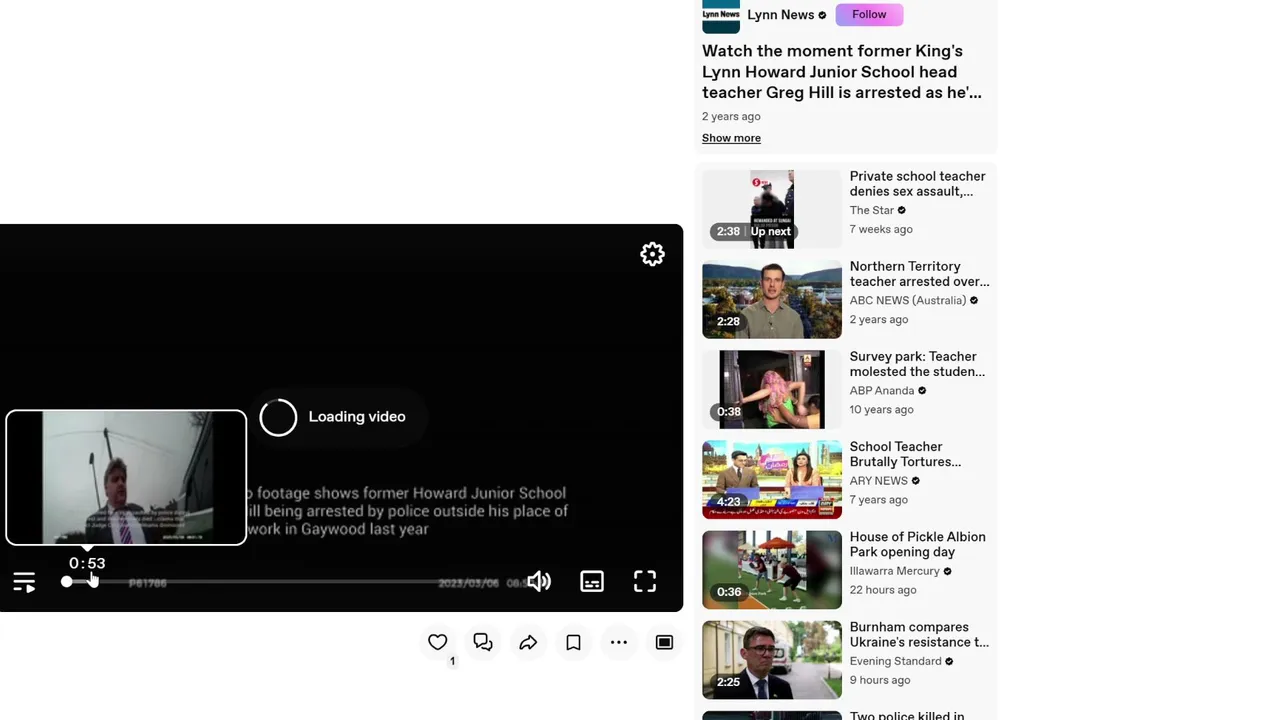Screen dimensions: 1280x720
Task: Open 'Private school teacher denies sex assault' title
Action: [917, 184]
